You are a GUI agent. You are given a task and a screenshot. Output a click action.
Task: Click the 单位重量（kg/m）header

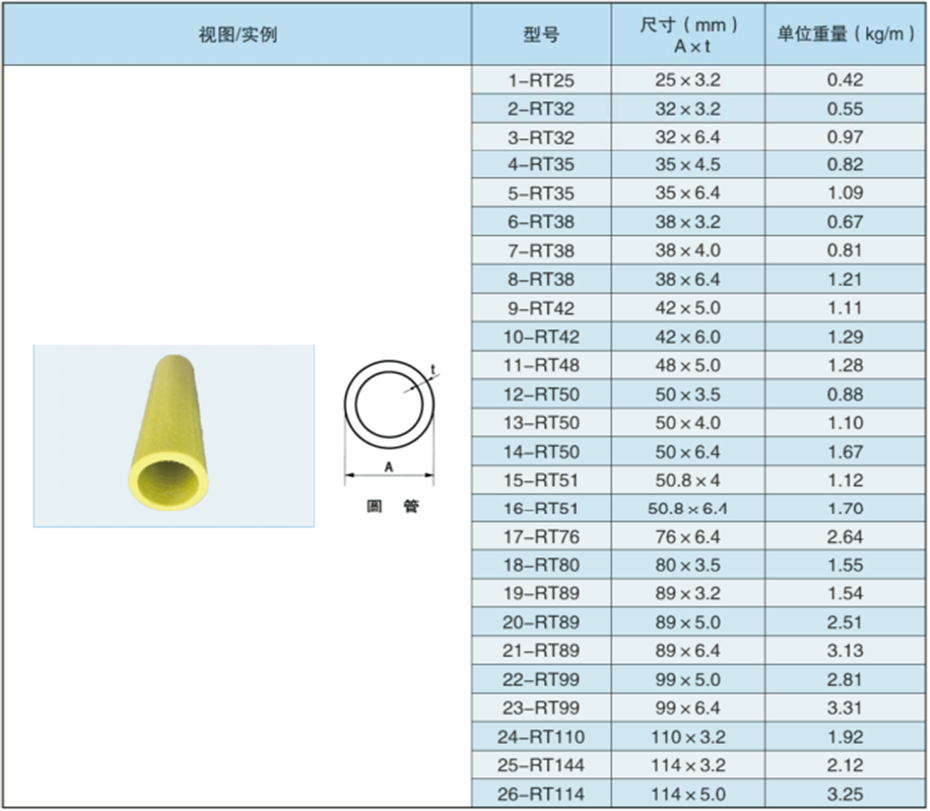coord(845,32)
